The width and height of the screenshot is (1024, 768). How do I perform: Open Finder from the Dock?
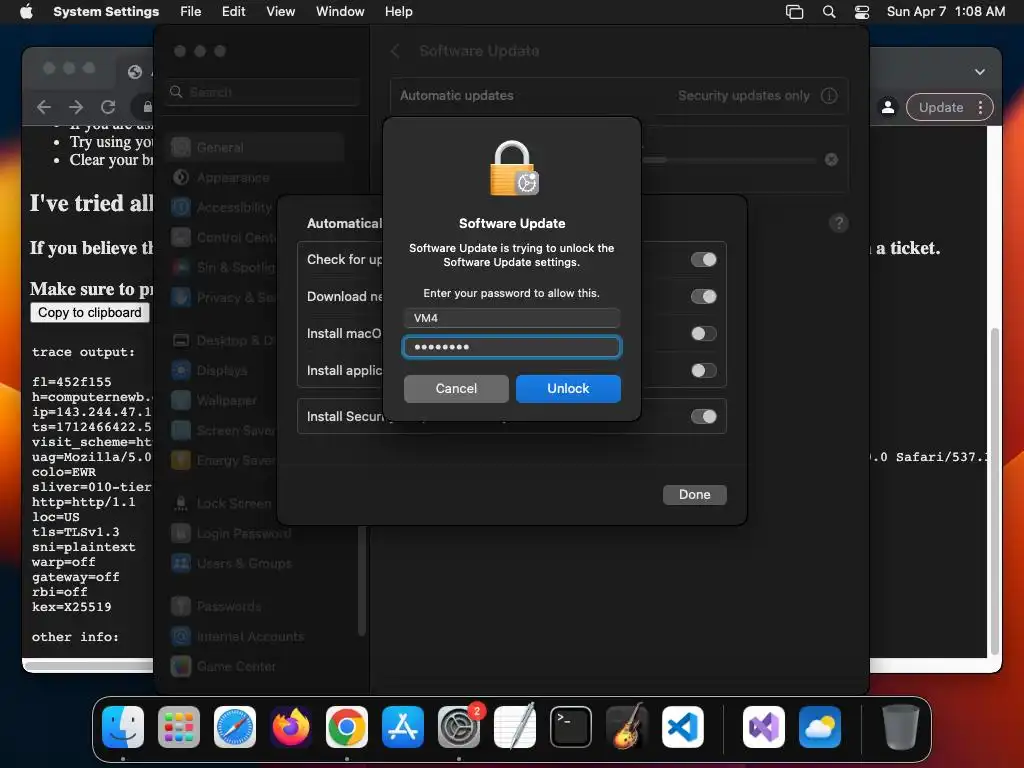(123, 727)
